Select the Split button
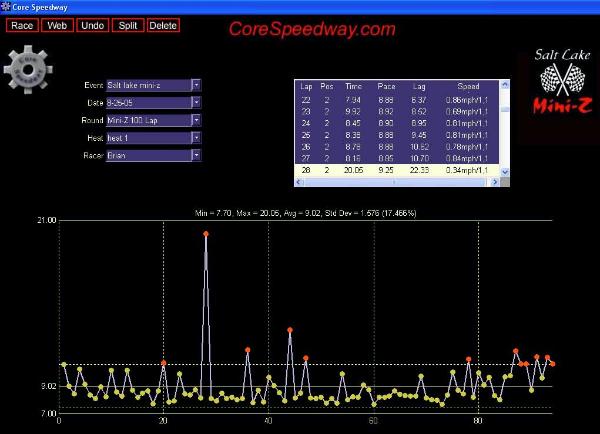The height and width of the screenshot is (434, 600). click(128, 25)
